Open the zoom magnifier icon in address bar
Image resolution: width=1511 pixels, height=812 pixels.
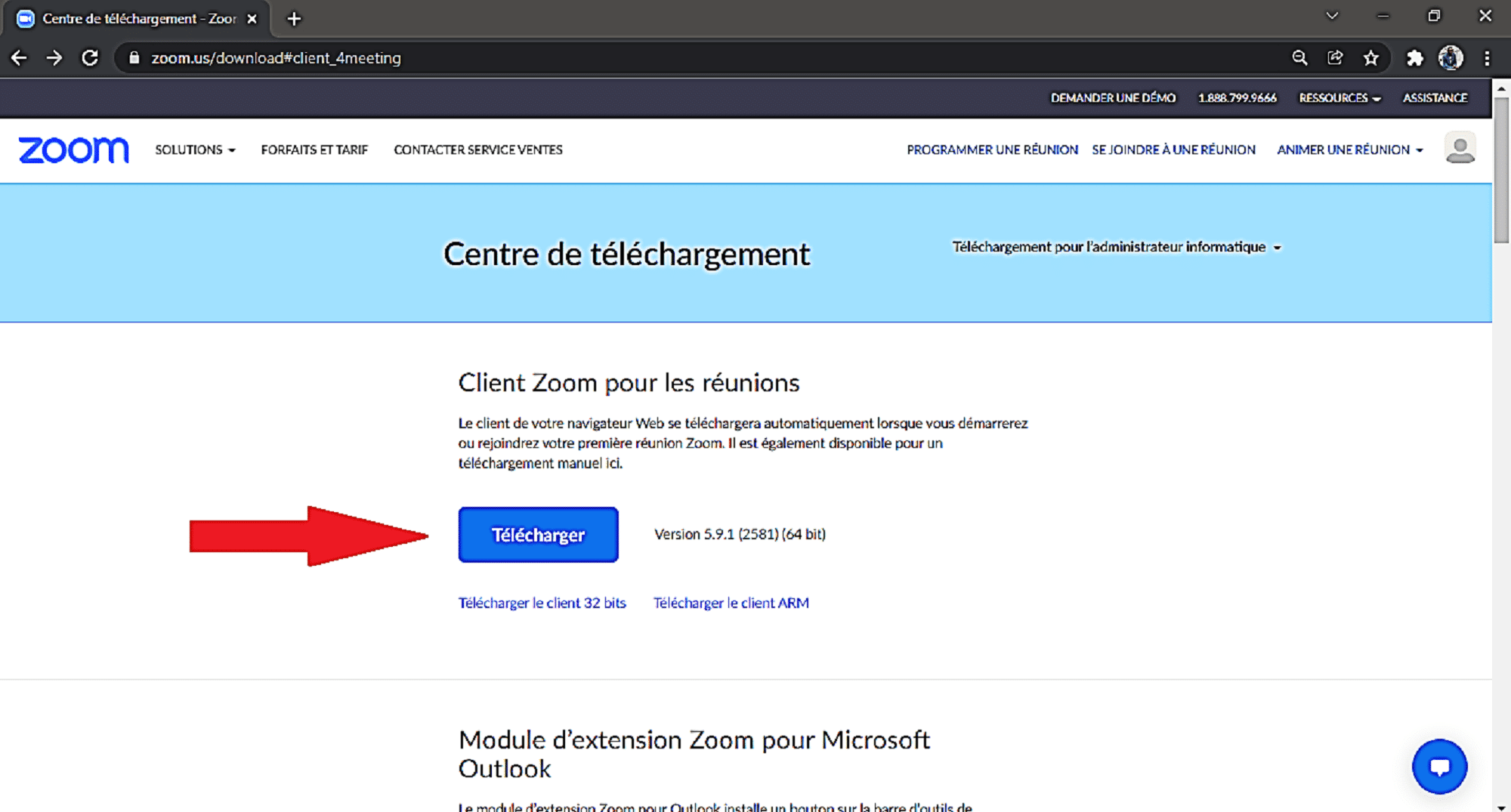click(x=1299, y=58)
